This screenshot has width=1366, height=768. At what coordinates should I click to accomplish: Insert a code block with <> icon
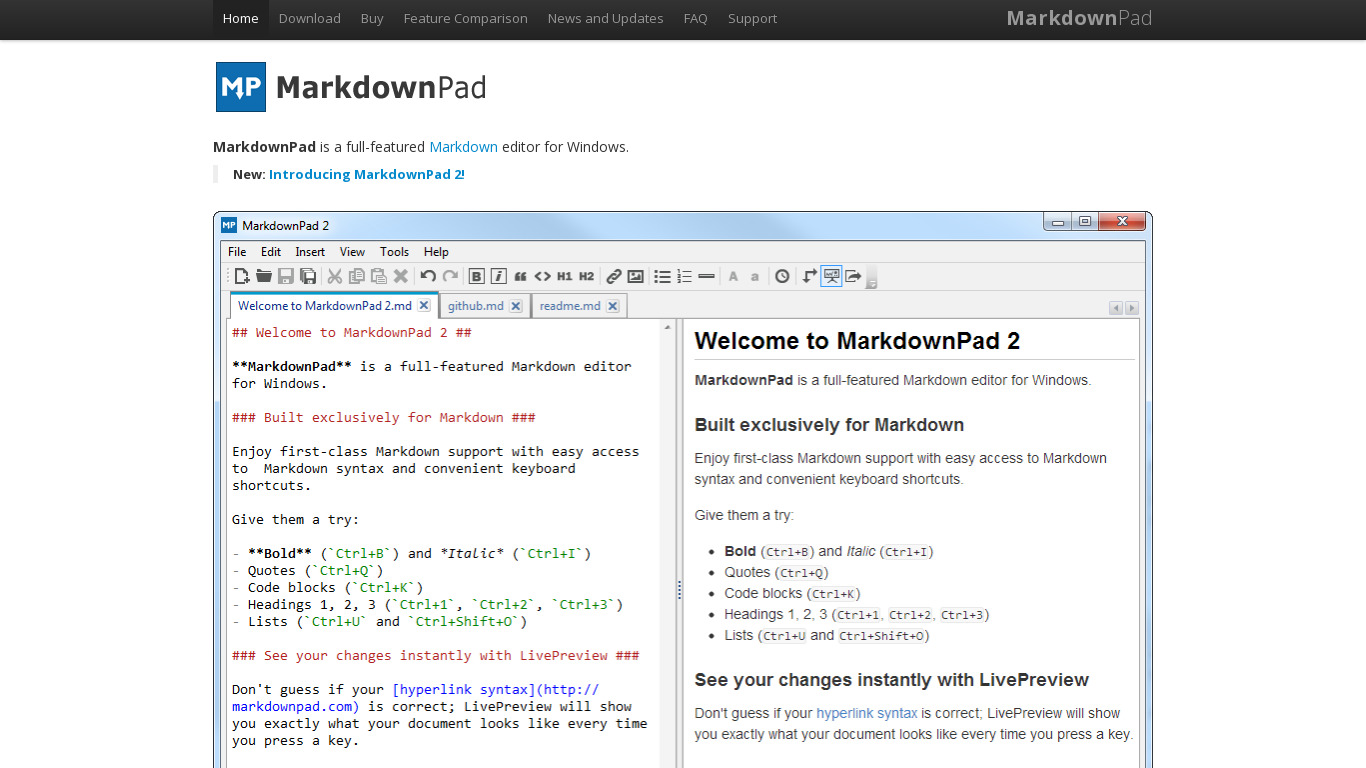click(x=542, y=276)
